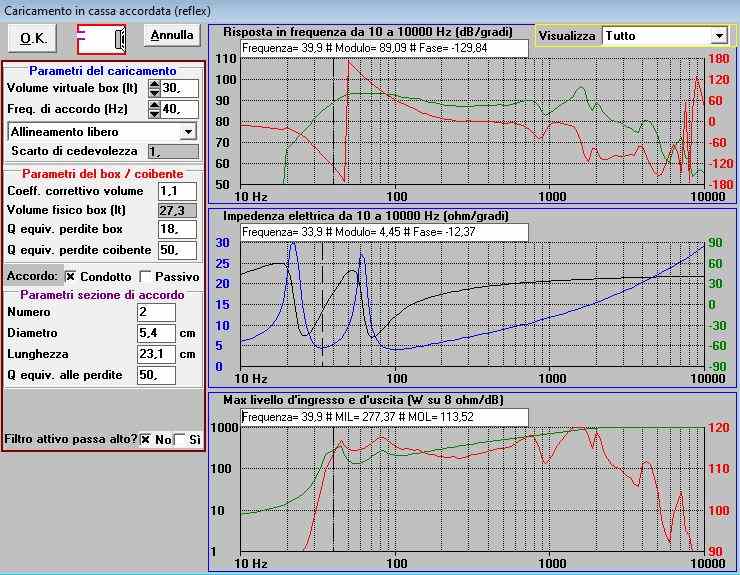Click the Accordo: label
This screenshot has width=740, height=575.
pos(32,276)
